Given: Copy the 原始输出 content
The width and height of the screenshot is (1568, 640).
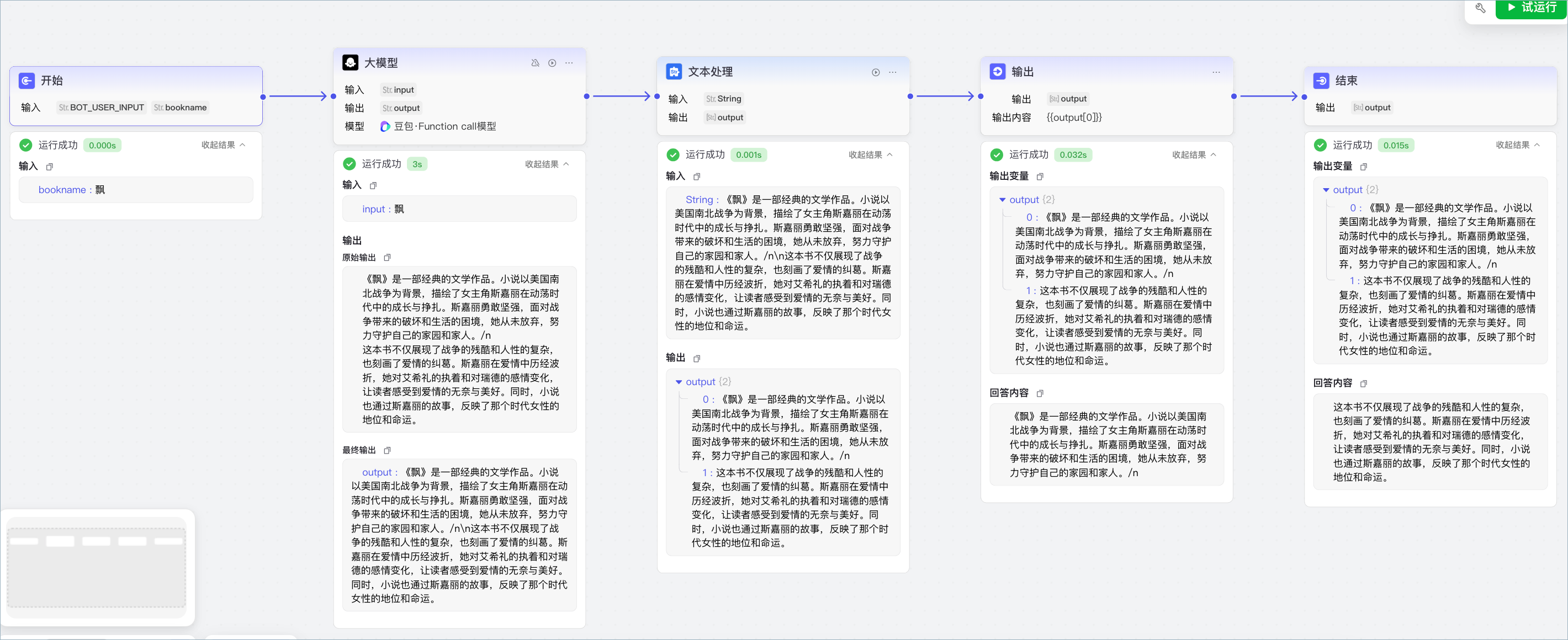Looking at the screenshot, I should pos(387,257).
